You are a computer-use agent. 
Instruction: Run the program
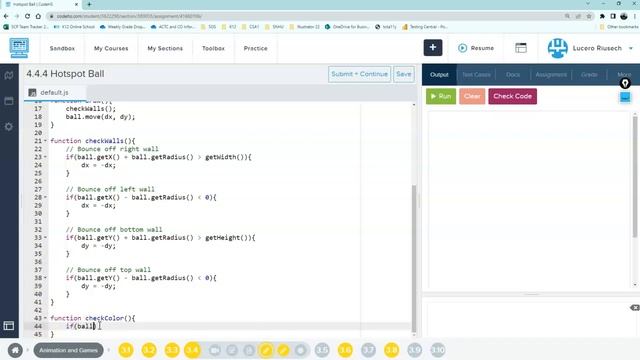pos(441,96)
